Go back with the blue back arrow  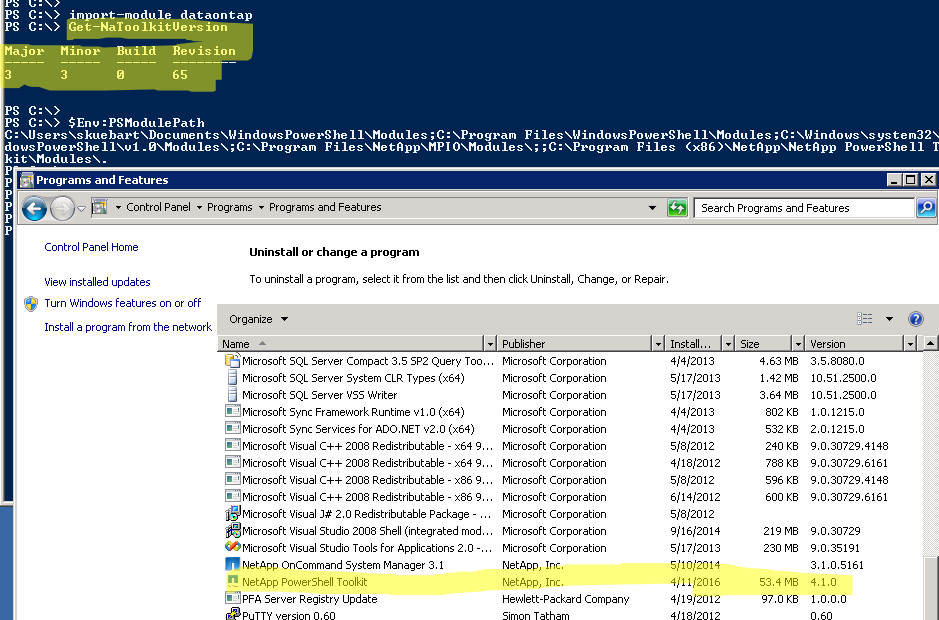[x=34, y=208]
